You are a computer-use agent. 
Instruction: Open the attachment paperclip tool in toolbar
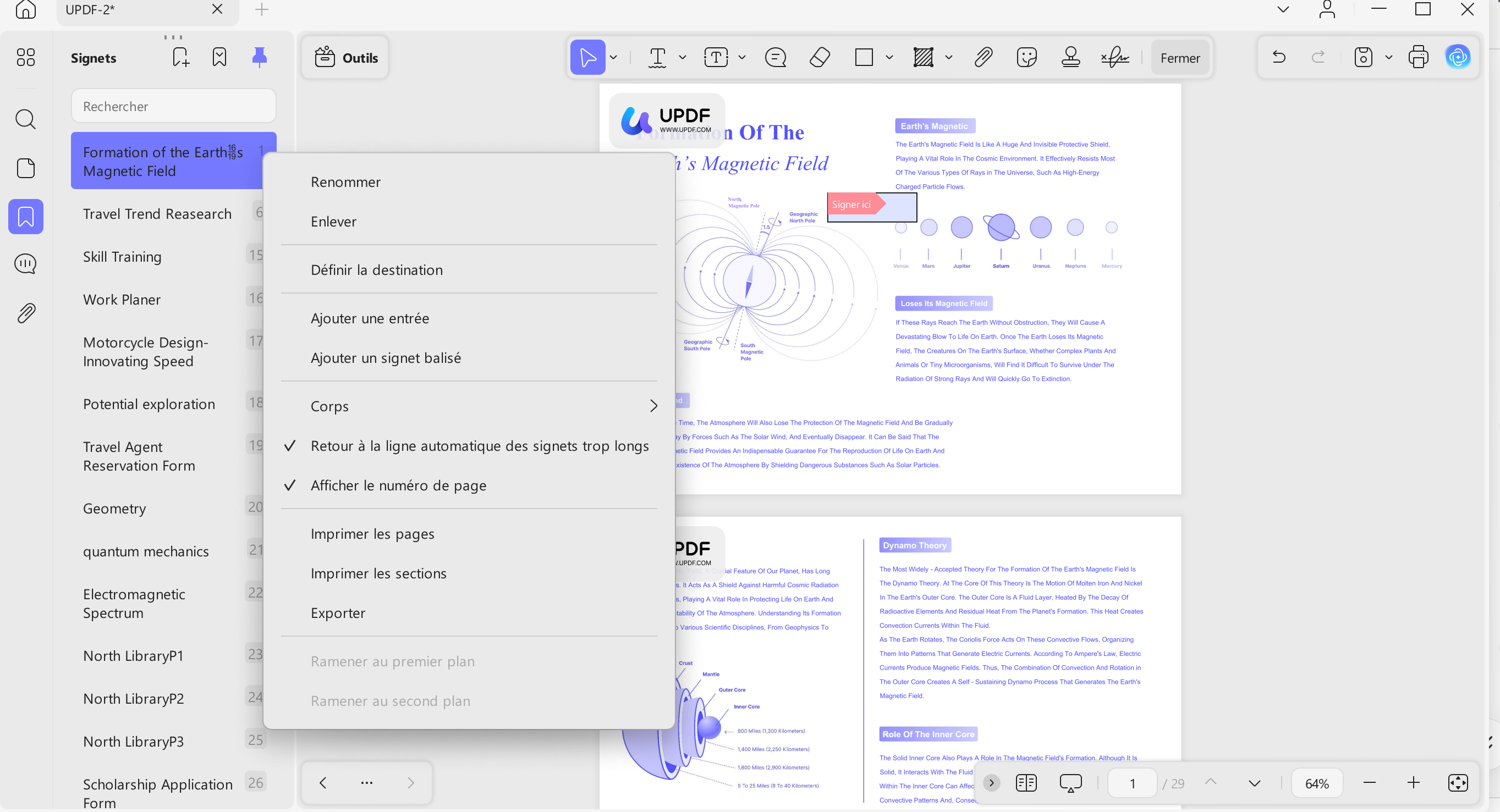point(983,58)
